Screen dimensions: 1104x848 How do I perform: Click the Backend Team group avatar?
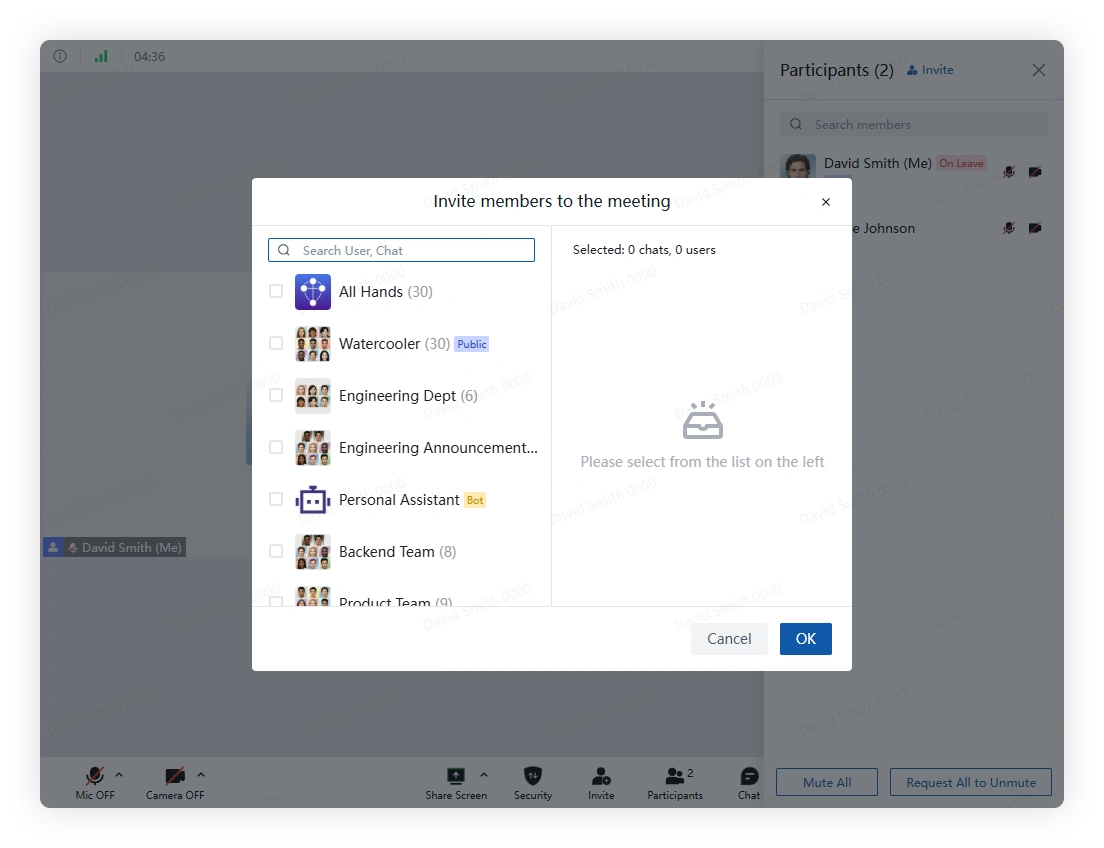click(313, 552)
